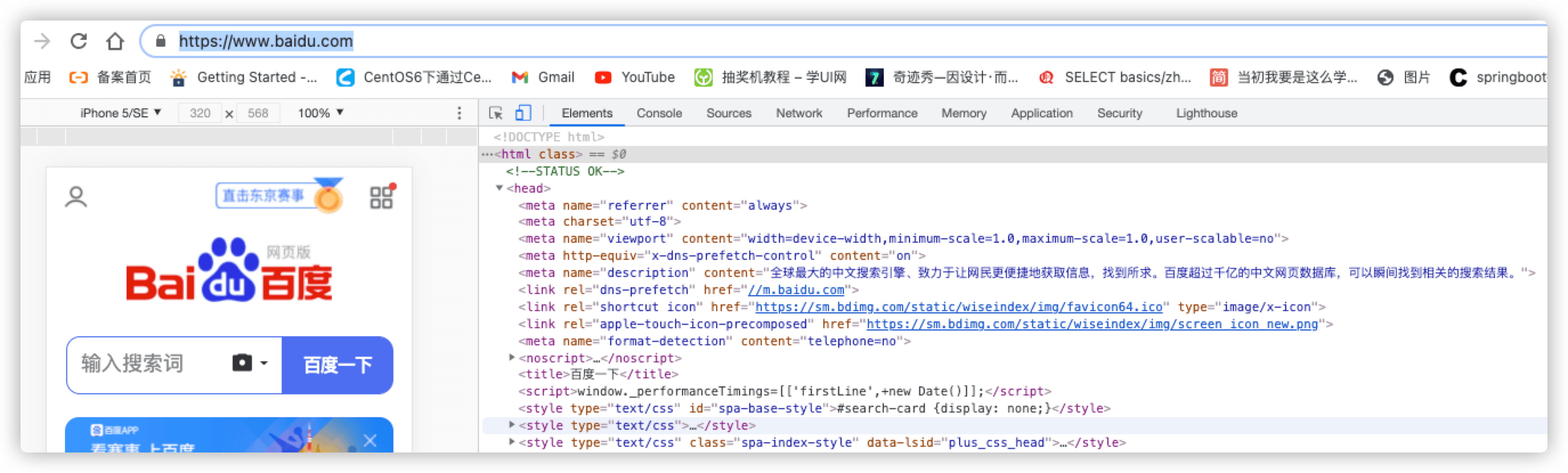This screenshot has height=473, width=1568.
Task: Switch to the Performance tab
Action: point(882,113)
